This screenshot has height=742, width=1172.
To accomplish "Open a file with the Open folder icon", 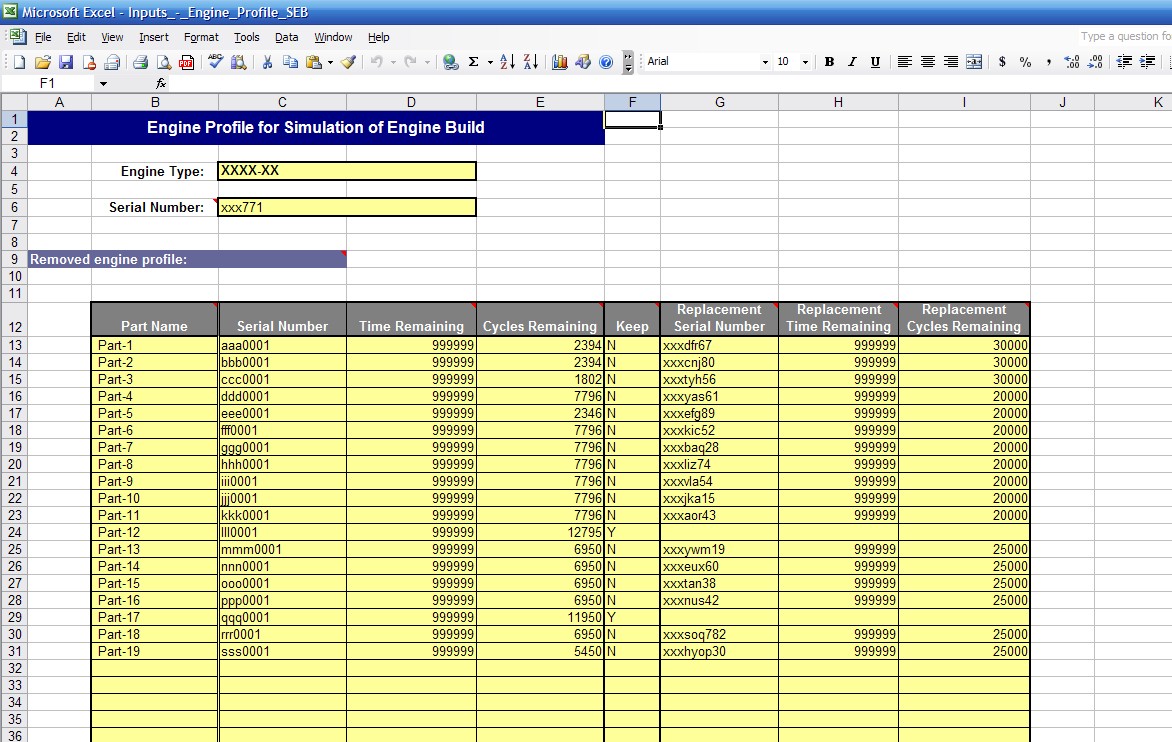I will pyautogui.click(x=43, y=62).
